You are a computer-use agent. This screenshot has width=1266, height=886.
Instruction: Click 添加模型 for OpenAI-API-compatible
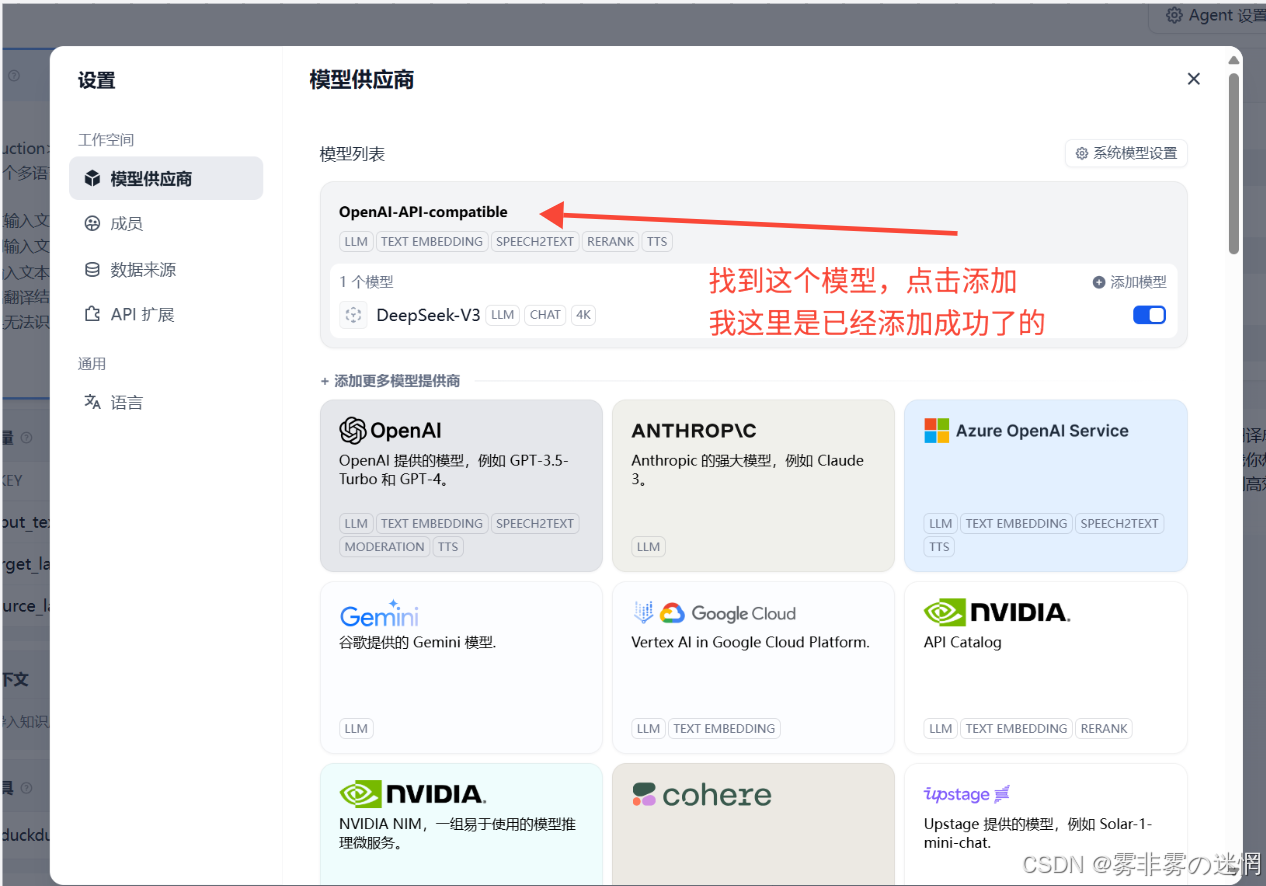pyautogui.click(x=1130, y=282)
